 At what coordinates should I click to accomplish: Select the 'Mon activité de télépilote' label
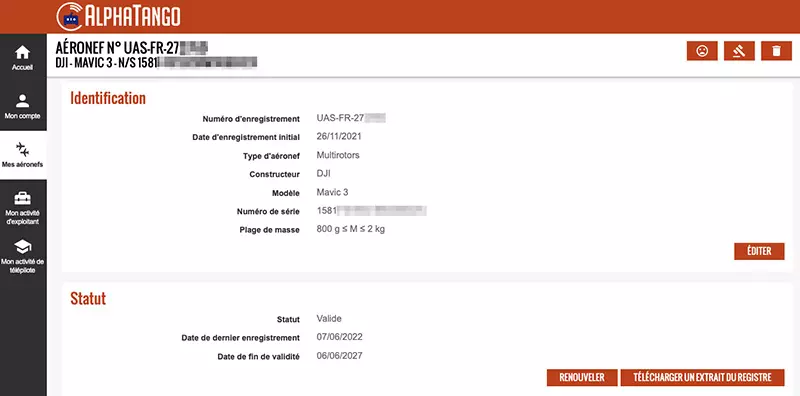22,266
